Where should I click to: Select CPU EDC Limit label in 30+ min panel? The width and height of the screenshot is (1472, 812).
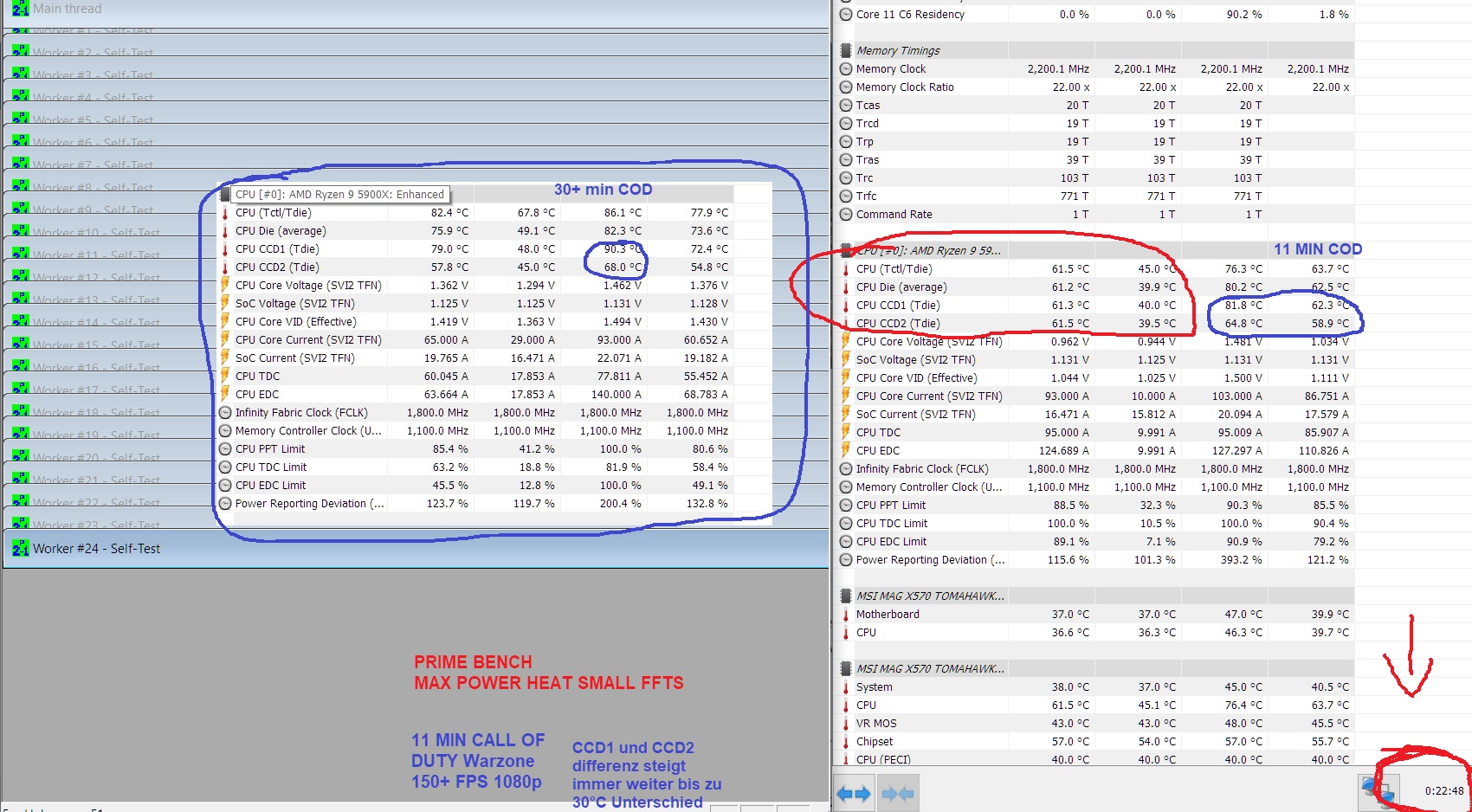click(x=270, y=485)
